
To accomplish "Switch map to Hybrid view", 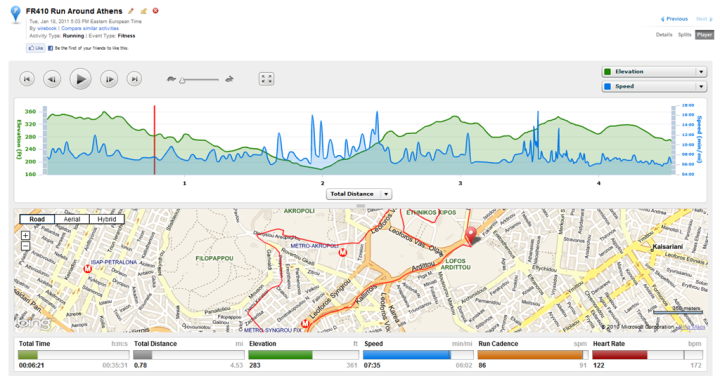I will (107, 219).
